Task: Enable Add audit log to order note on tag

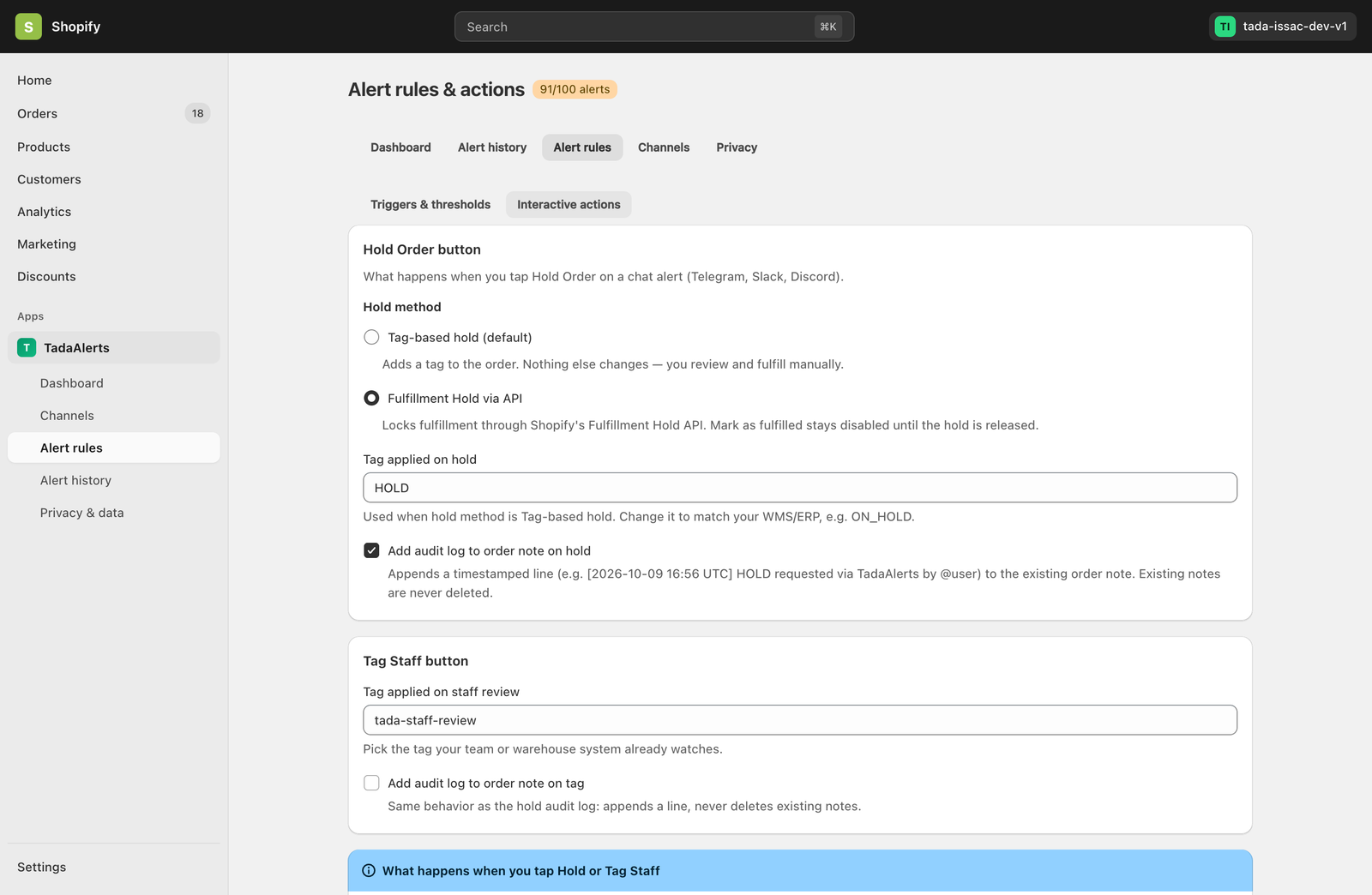Action: (371, 783)
